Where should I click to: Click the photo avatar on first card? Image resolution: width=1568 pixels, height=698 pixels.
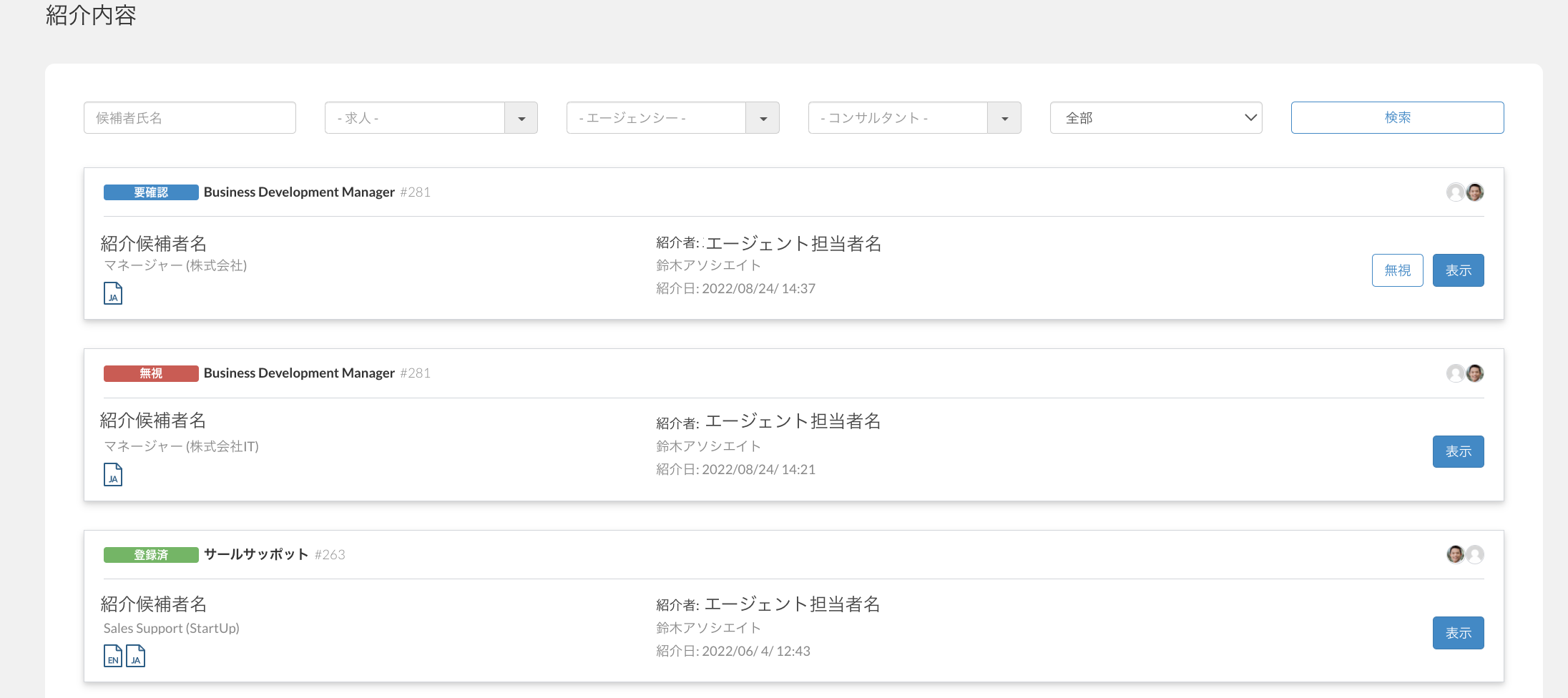[1474, 192]
